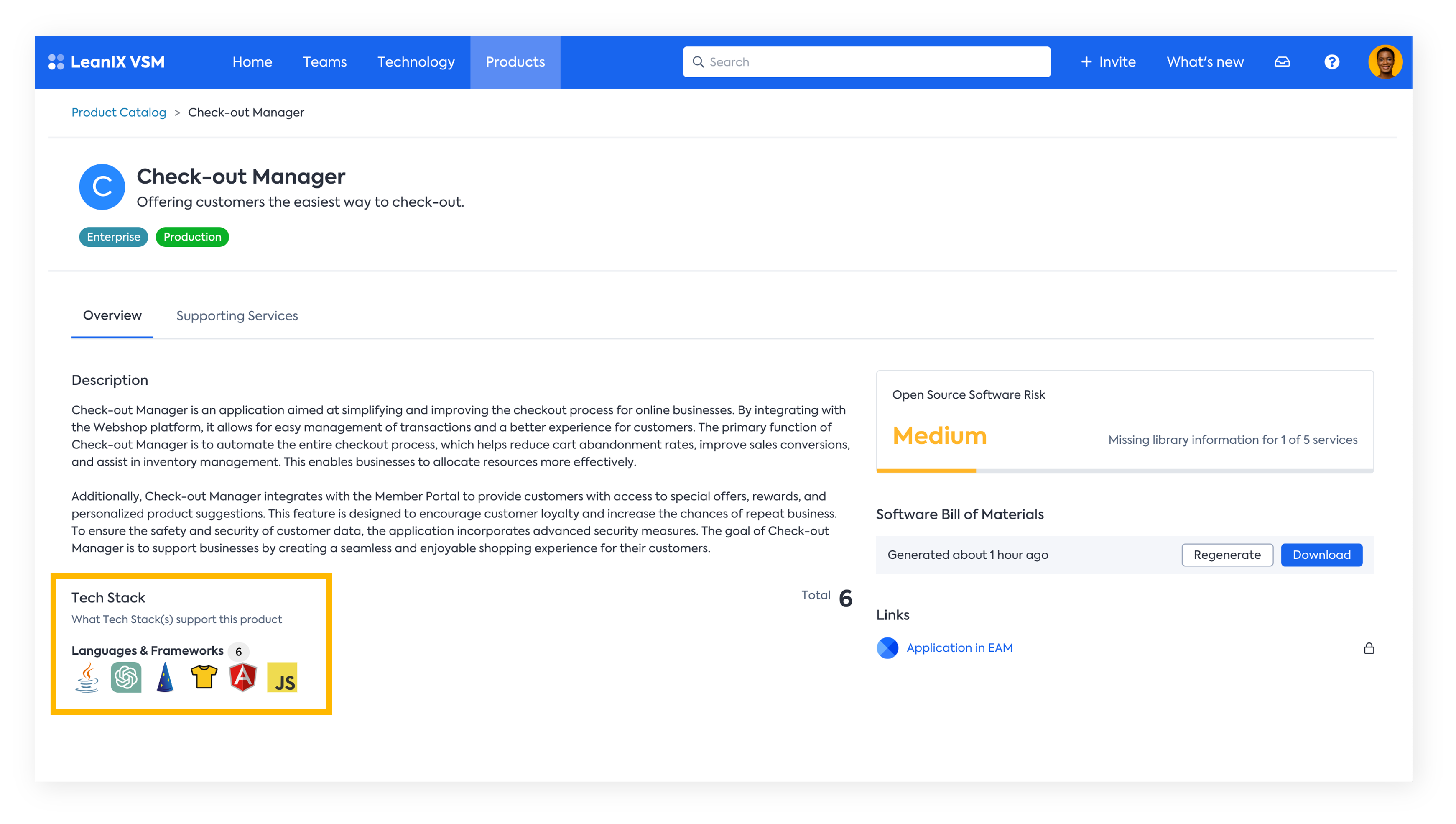Open the Home menu item

(x=252, y=61)
